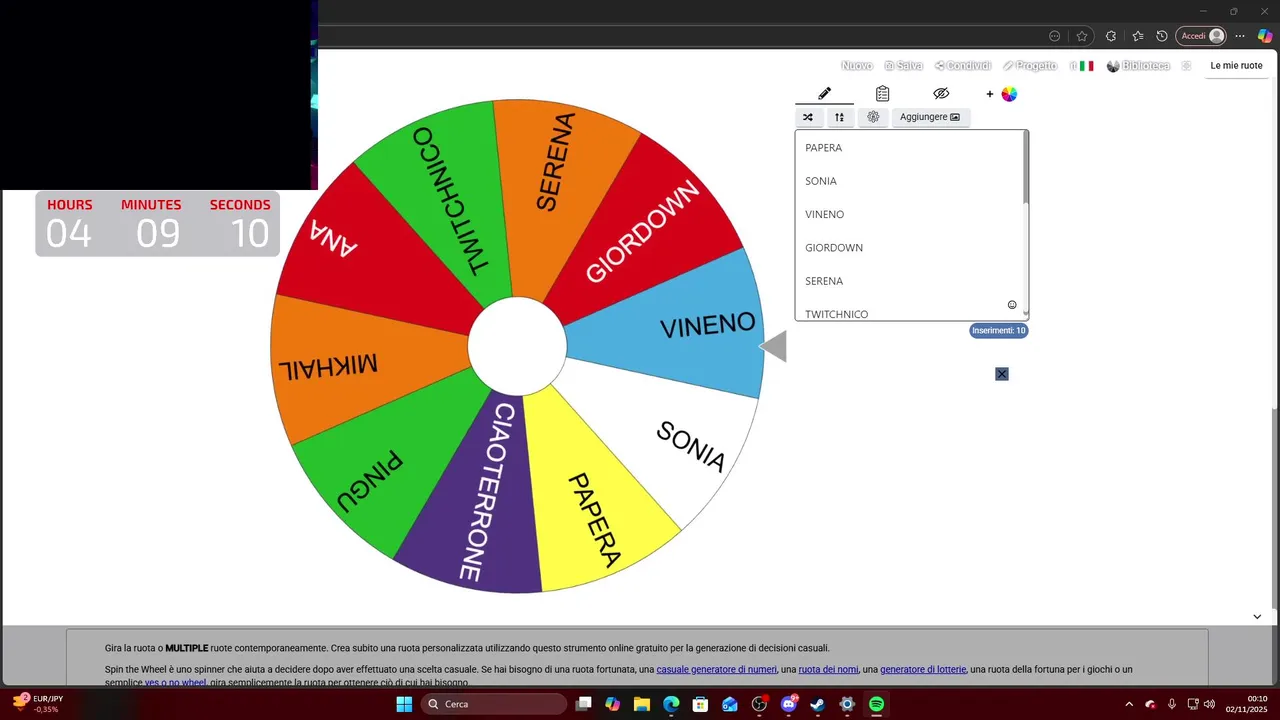Screen dimensions: 1280x720
Task: Spin the wheel via white center hub
Action: coord(517,345)
